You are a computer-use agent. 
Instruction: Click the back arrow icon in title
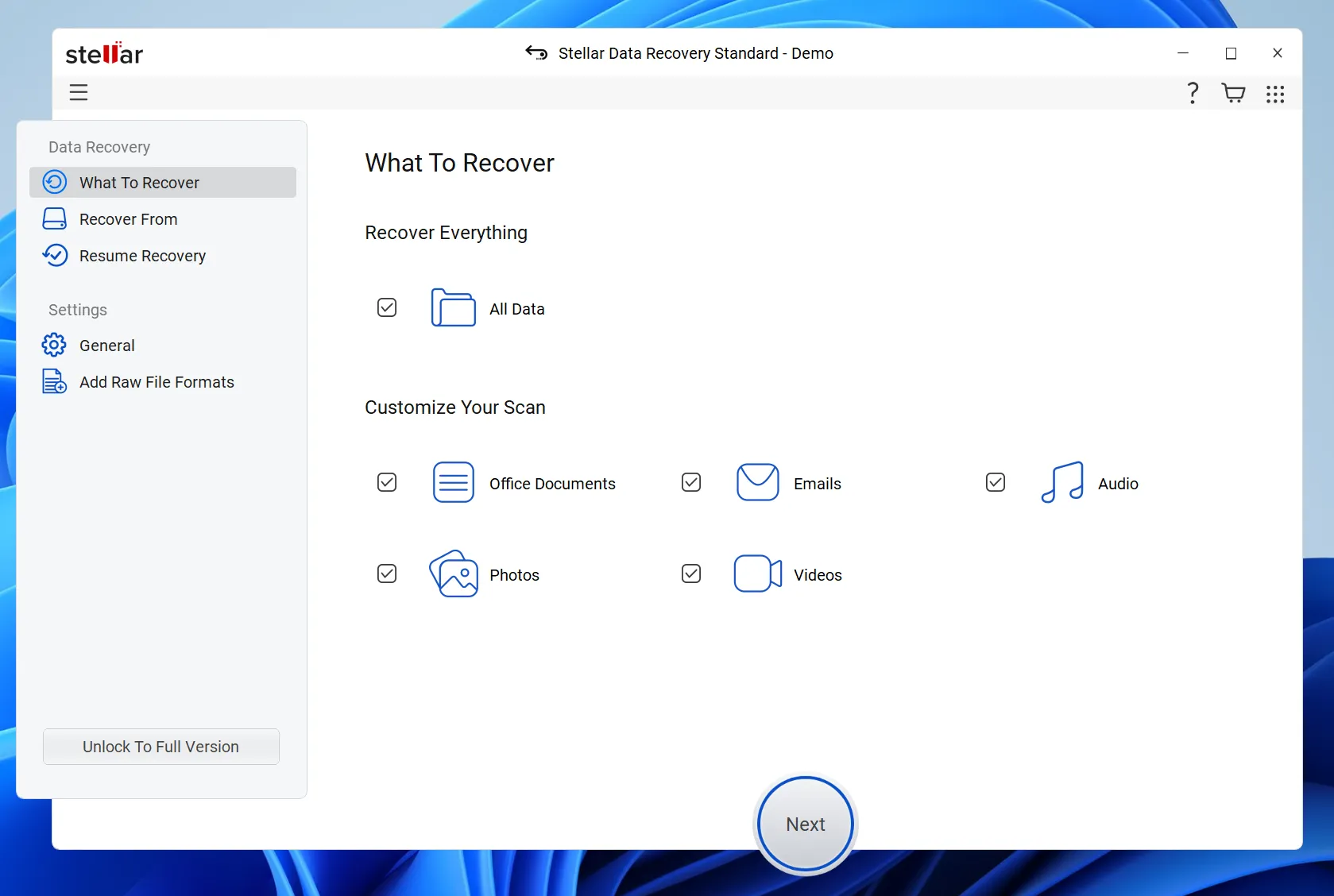536,53
